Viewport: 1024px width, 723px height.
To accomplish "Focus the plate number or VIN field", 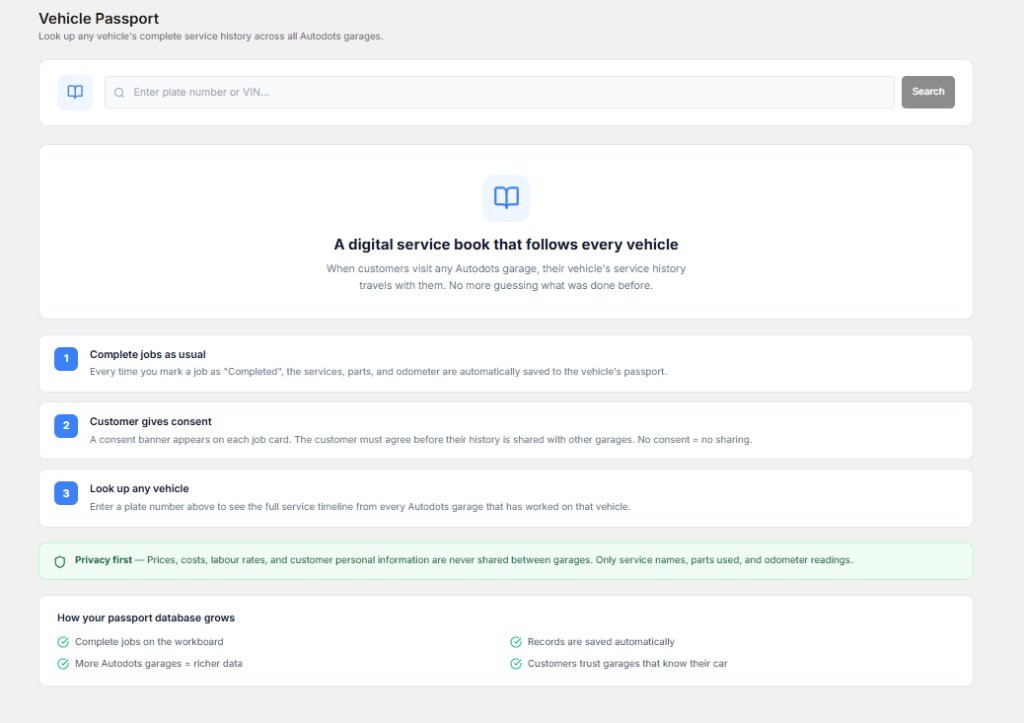I will (500, 92).
